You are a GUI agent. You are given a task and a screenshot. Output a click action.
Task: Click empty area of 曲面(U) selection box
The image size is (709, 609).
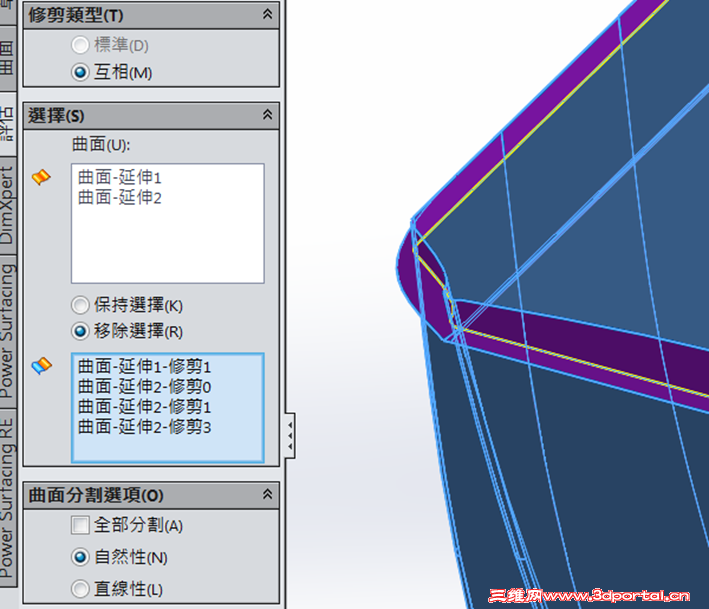pyautogui.click(x=167, y=246)
